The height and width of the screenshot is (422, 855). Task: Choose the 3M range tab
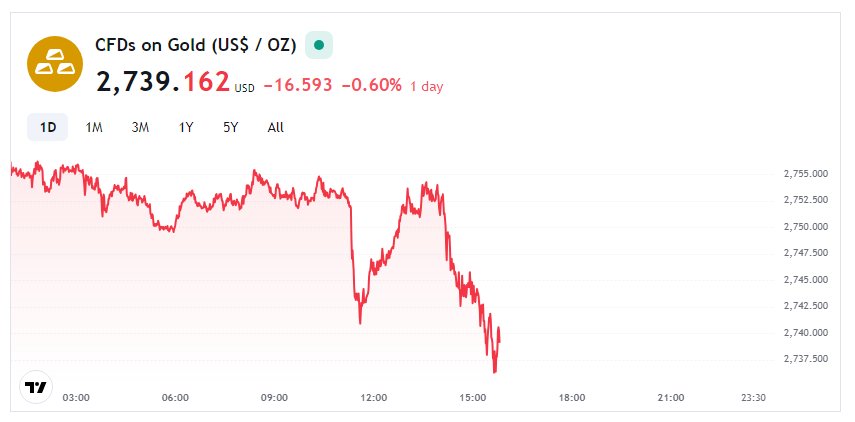pyautogui.click(x=140, y=127)
